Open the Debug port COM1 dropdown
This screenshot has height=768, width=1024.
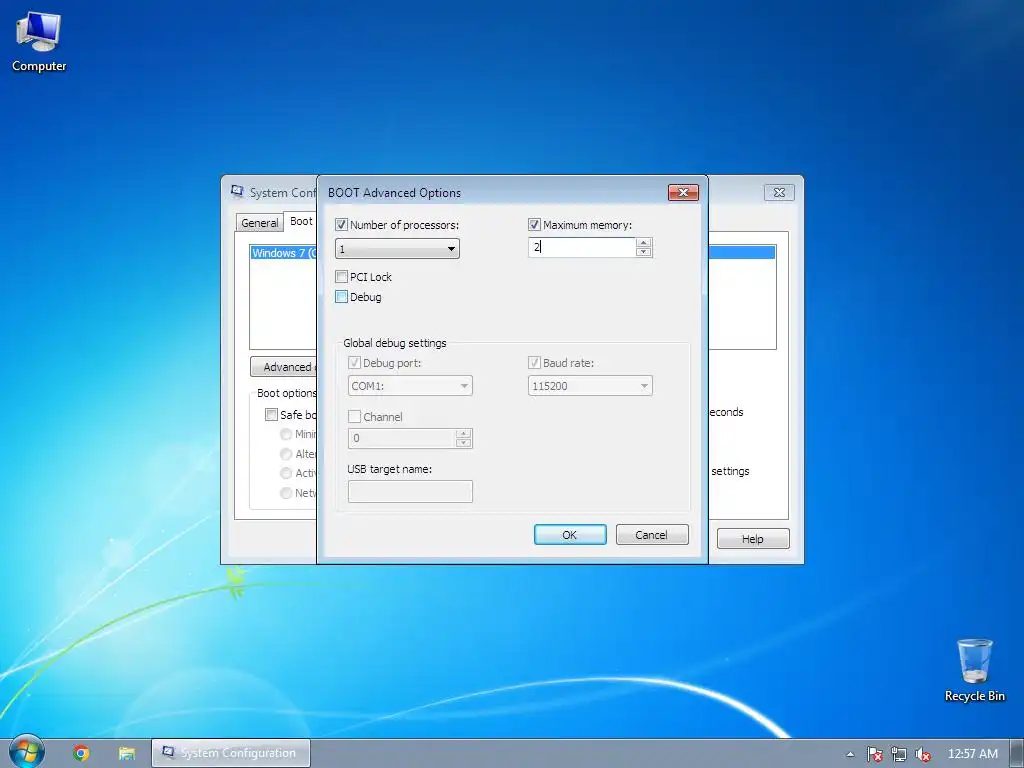410,386
